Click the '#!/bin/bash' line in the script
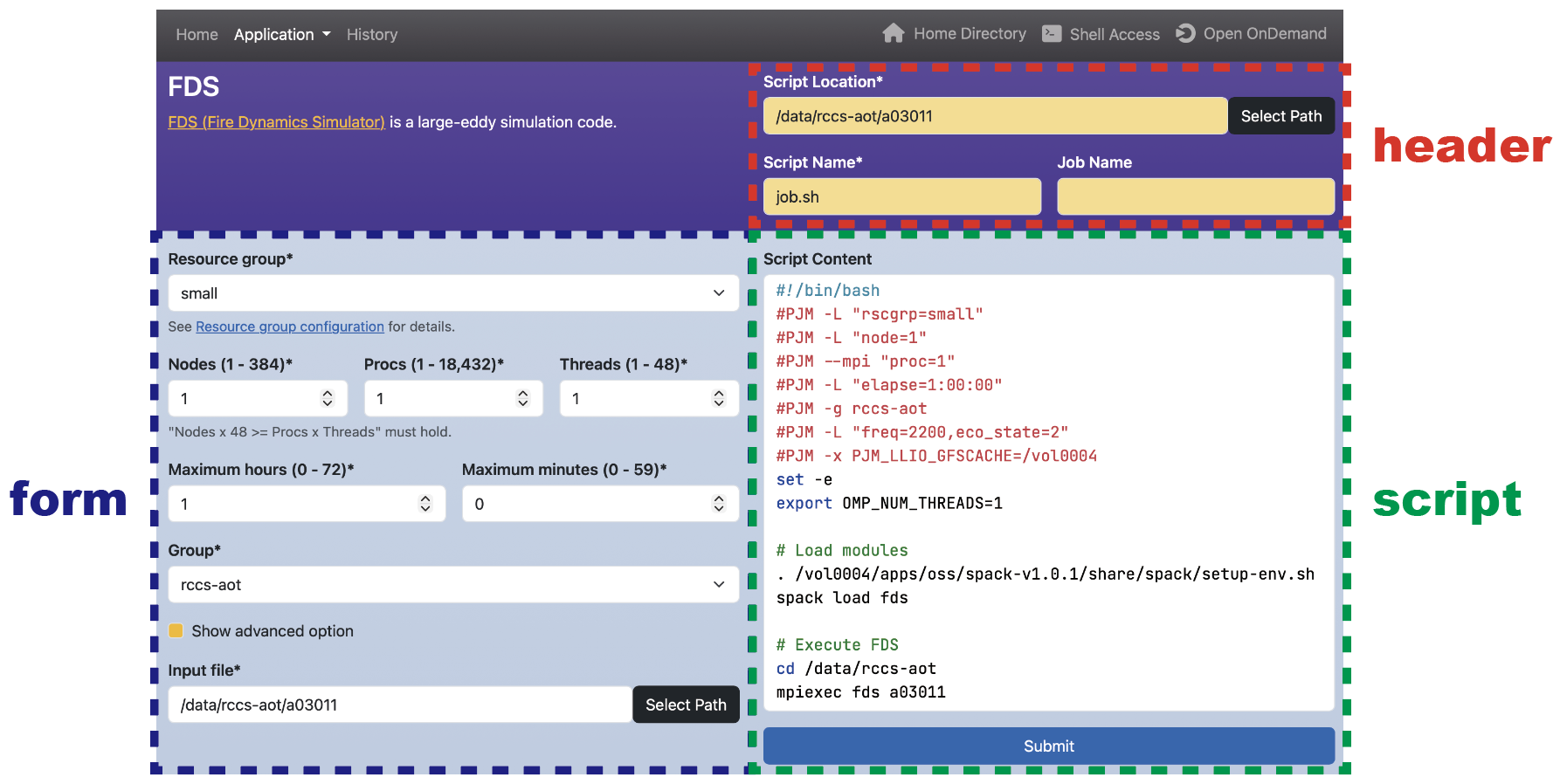Viewport: 1560px width, 784px height. 828,291
